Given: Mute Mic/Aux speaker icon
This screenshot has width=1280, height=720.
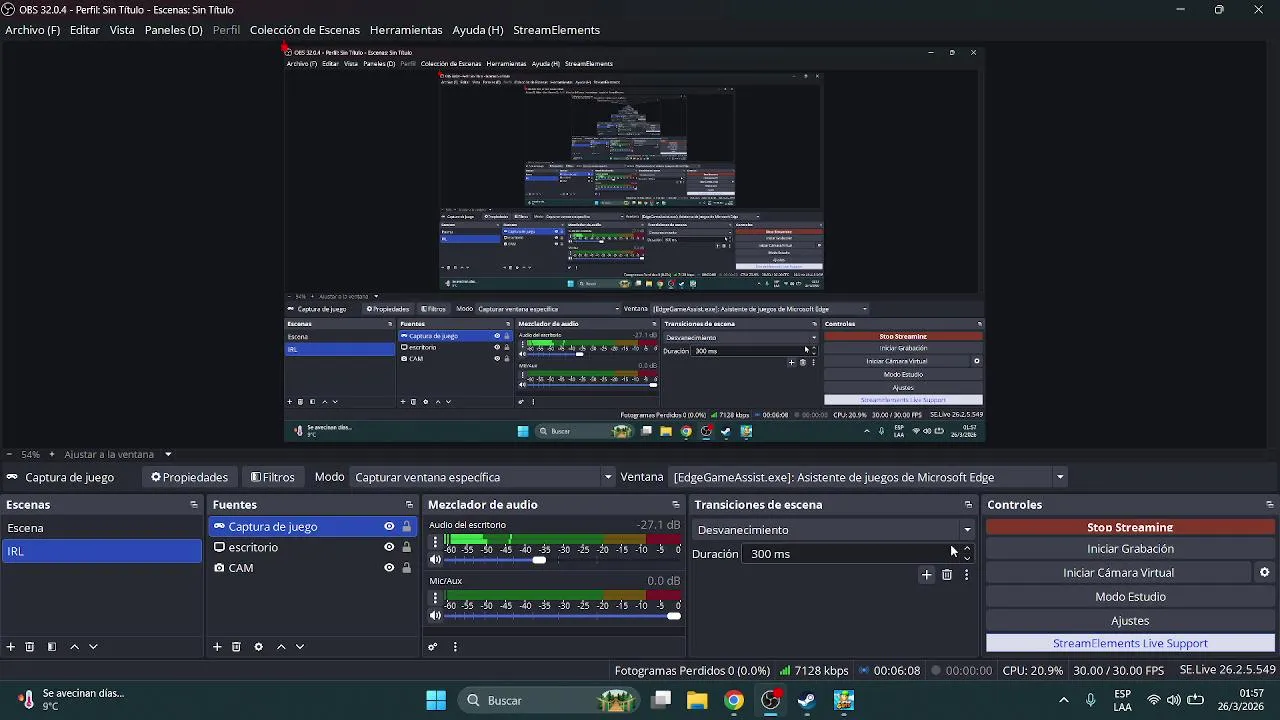Looking at the screenshot, I should pyautogui.click(x=435, y=616).
